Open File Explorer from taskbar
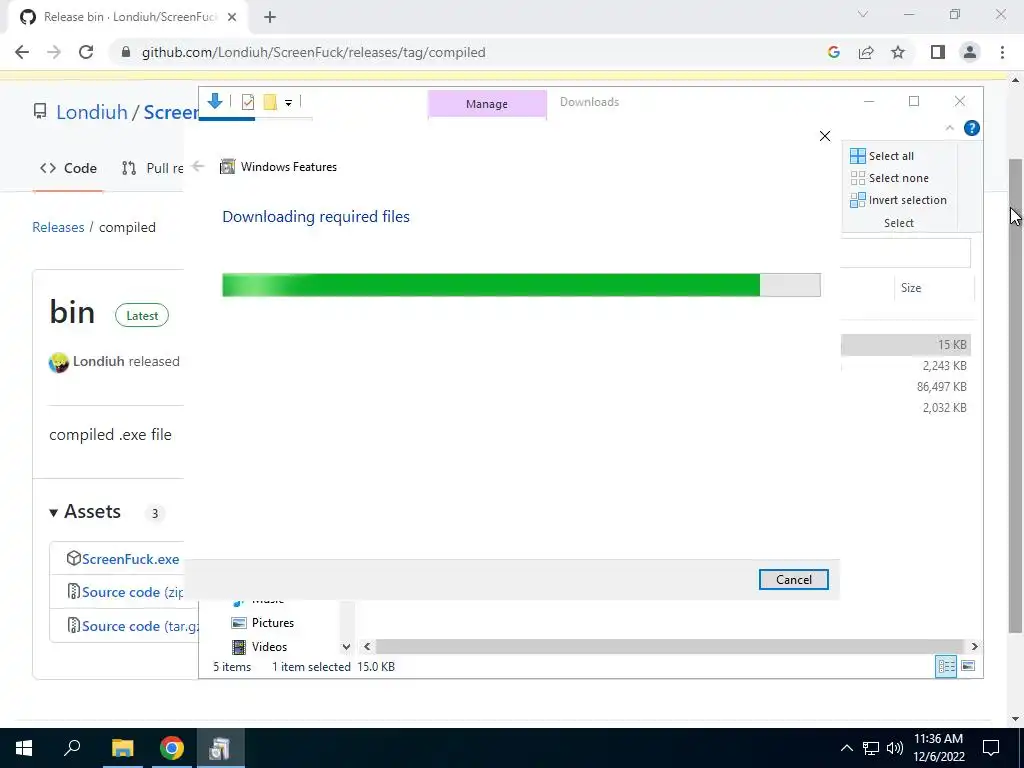The width and height of the screenshot is (1024, 768). coord(122,748)
